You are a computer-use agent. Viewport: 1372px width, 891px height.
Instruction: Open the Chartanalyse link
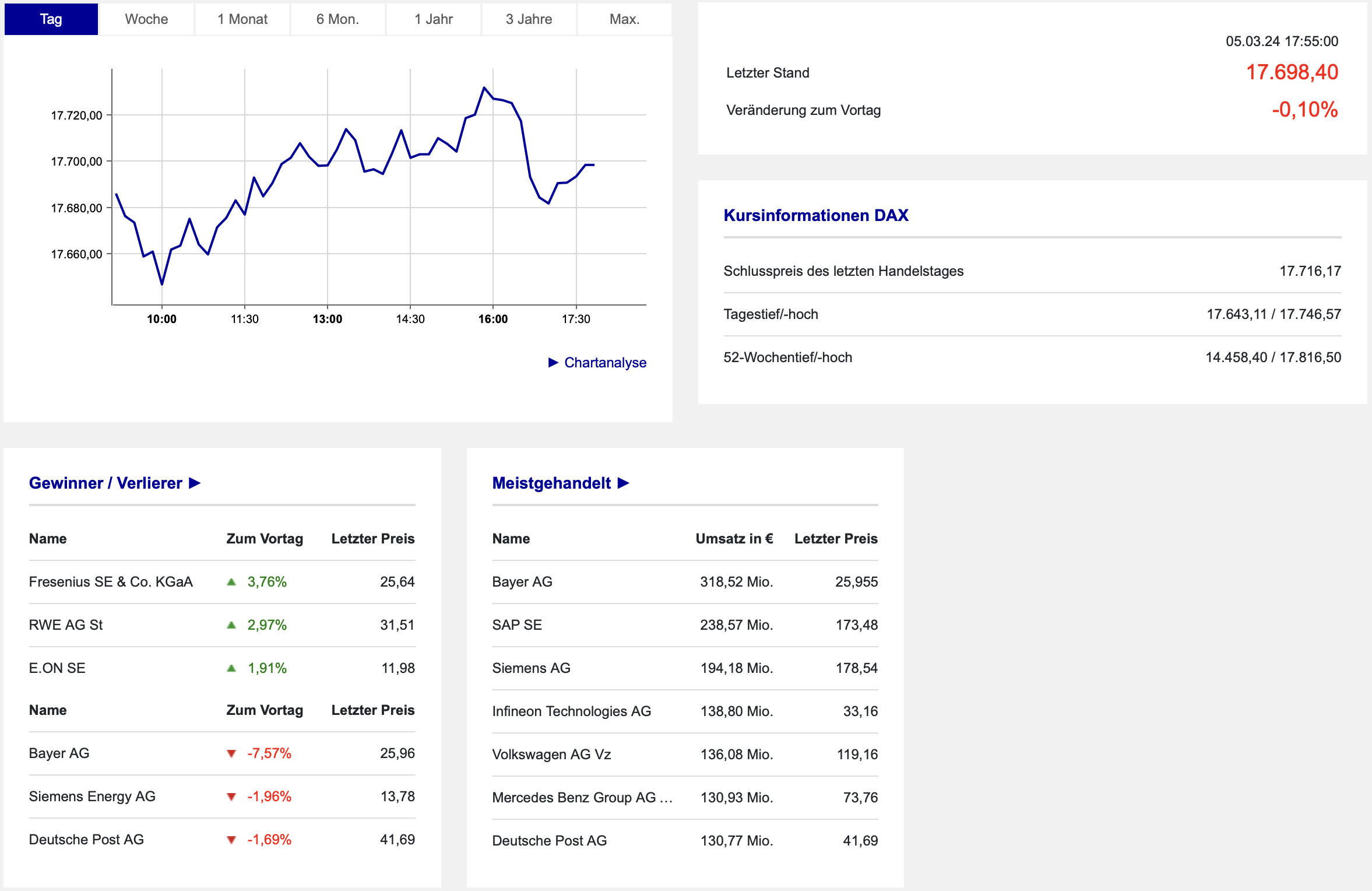pyautogui.click(x=605, y=363)
